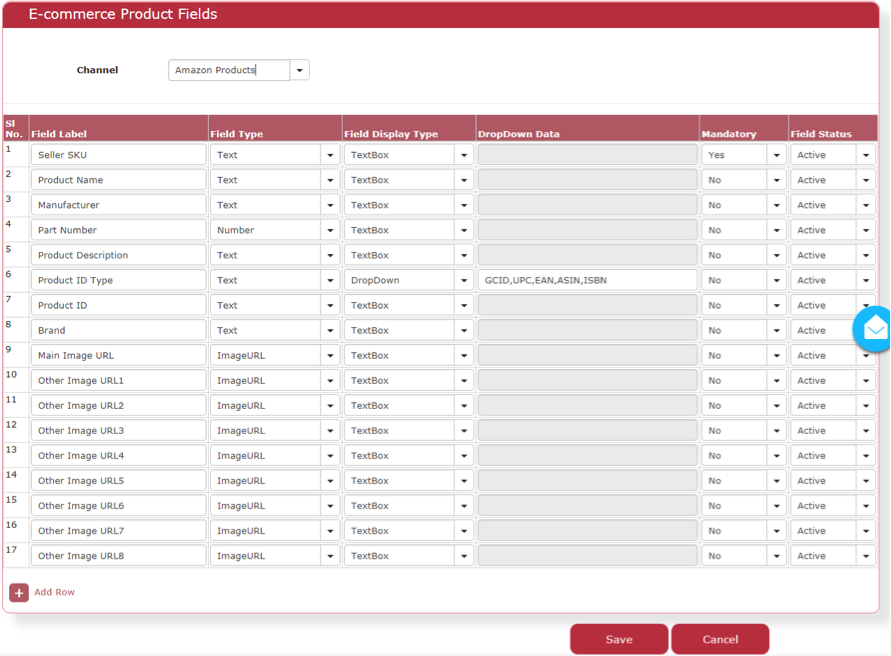Image resolution: width=891 pixels, height=656 pixels.
Task: Edit the Part Number field label
Action: (x=119, y=230)
